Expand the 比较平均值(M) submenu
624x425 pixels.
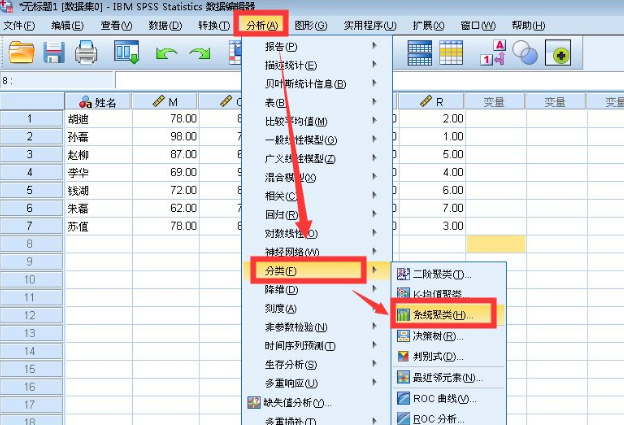[317, 121]
